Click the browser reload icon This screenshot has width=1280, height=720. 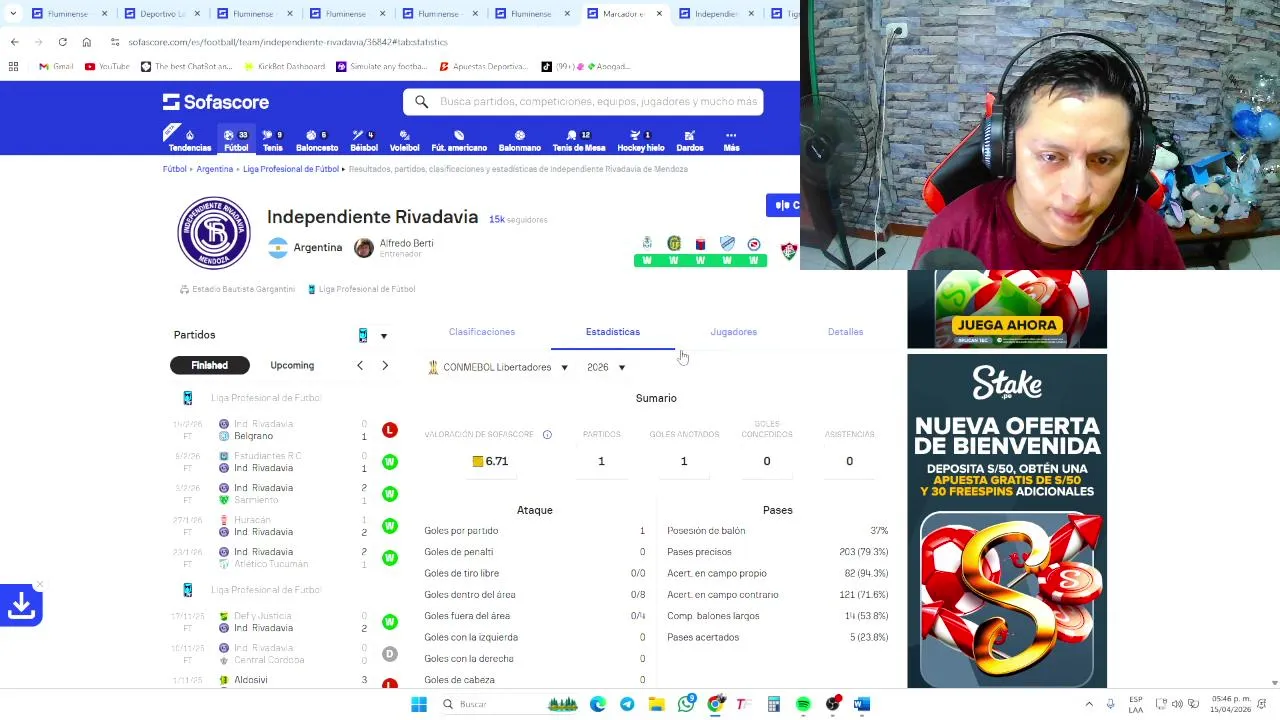pyautogui.click(x=62, y=42)
